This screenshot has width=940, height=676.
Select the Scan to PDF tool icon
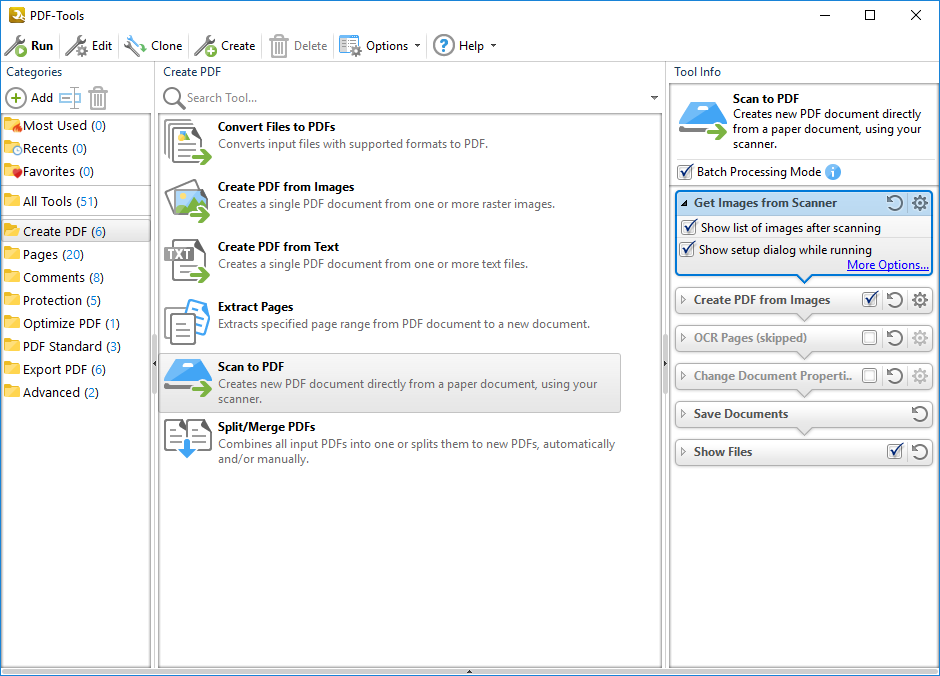coord(188,379)
